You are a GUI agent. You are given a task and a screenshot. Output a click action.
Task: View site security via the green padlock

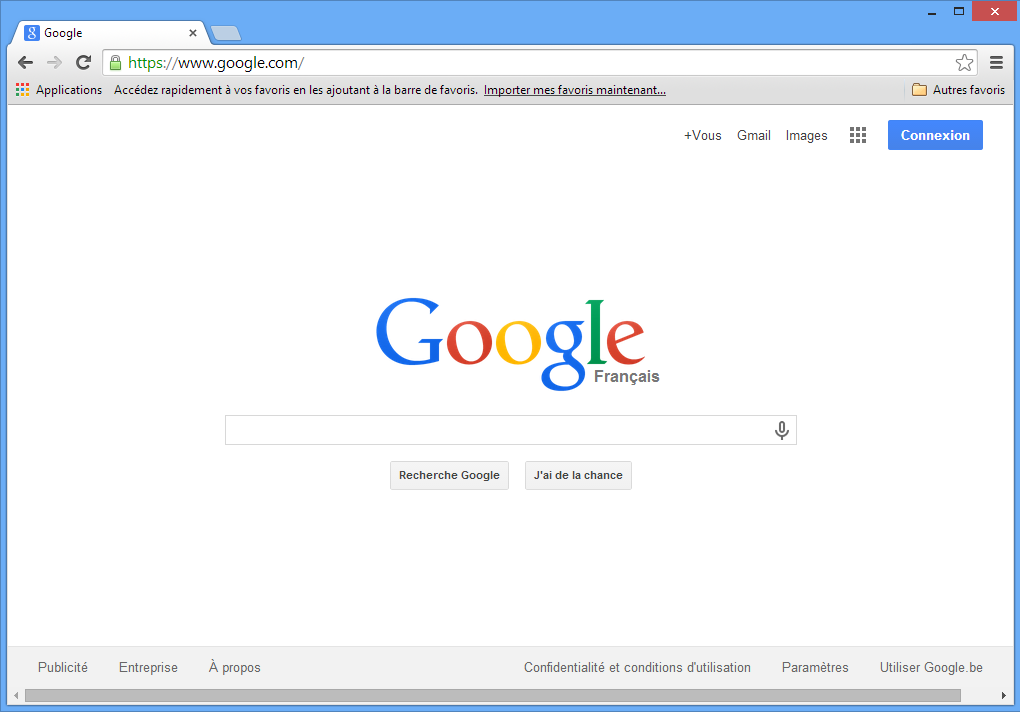[115, 62]
